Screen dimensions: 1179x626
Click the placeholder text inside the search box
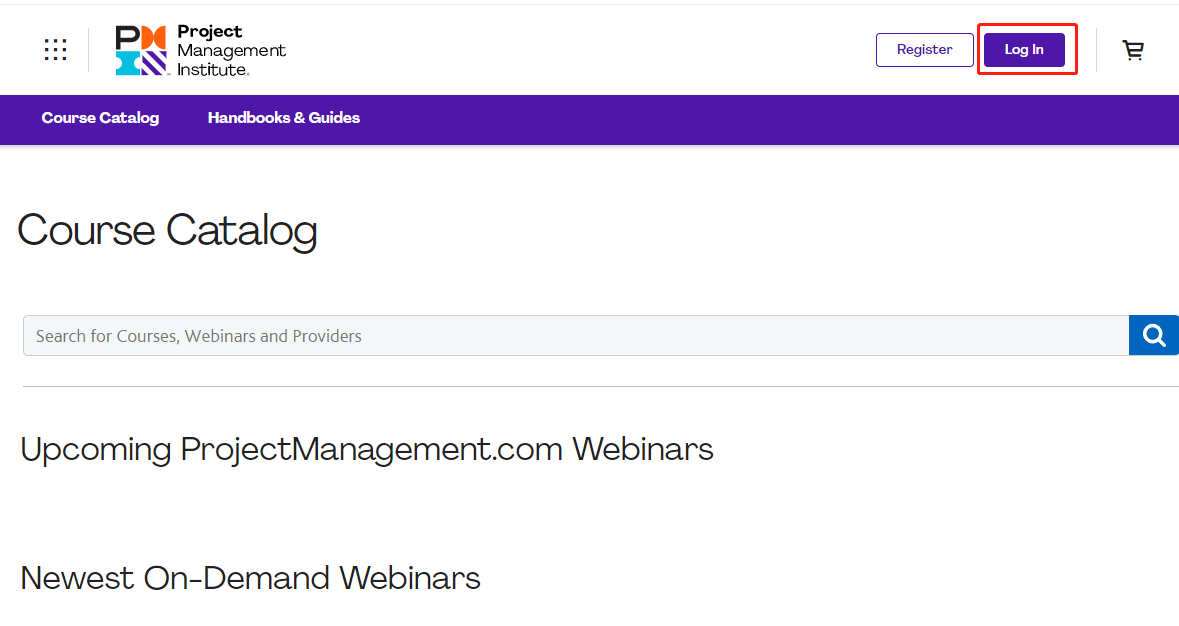click(x=199, y=336)
